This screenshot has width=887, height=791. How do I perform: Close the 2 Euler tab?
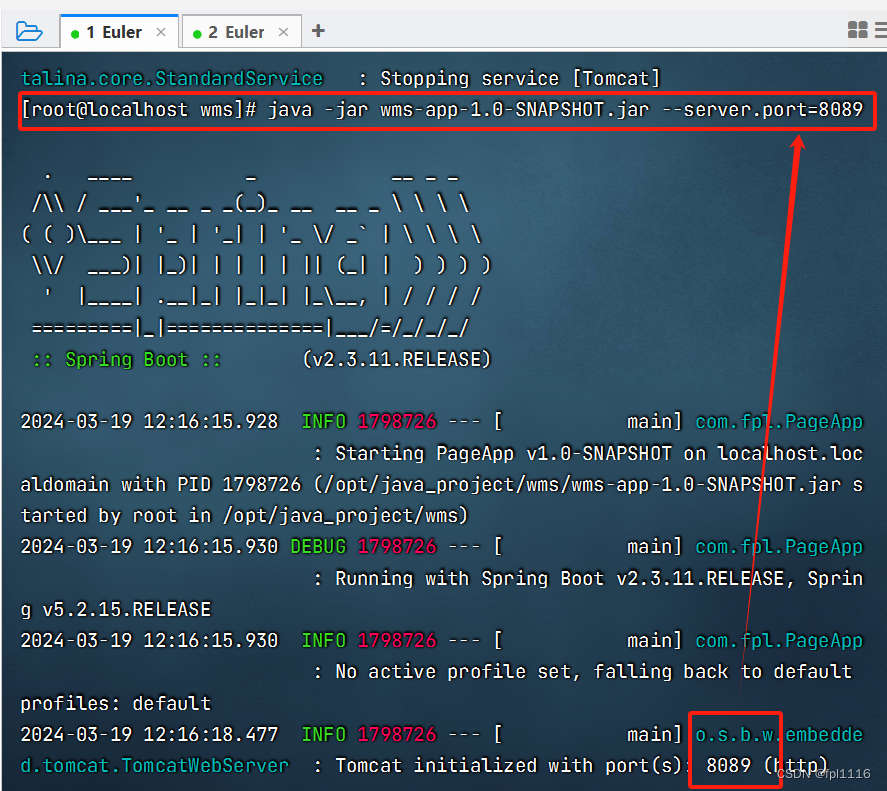pos(283,32)
